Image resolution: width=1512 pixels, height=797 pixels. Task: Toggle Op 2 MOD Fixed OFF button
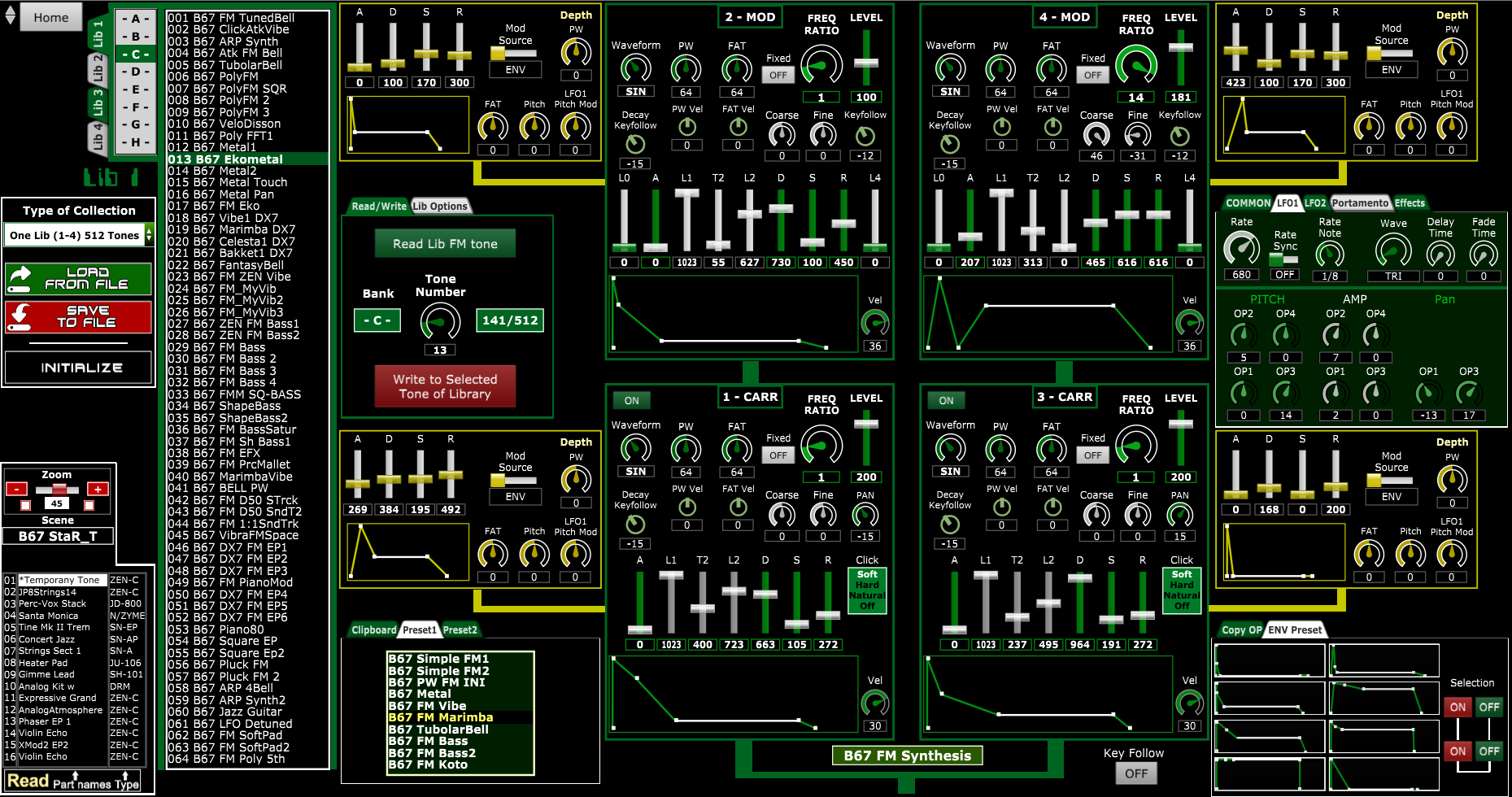coord(778,75)
